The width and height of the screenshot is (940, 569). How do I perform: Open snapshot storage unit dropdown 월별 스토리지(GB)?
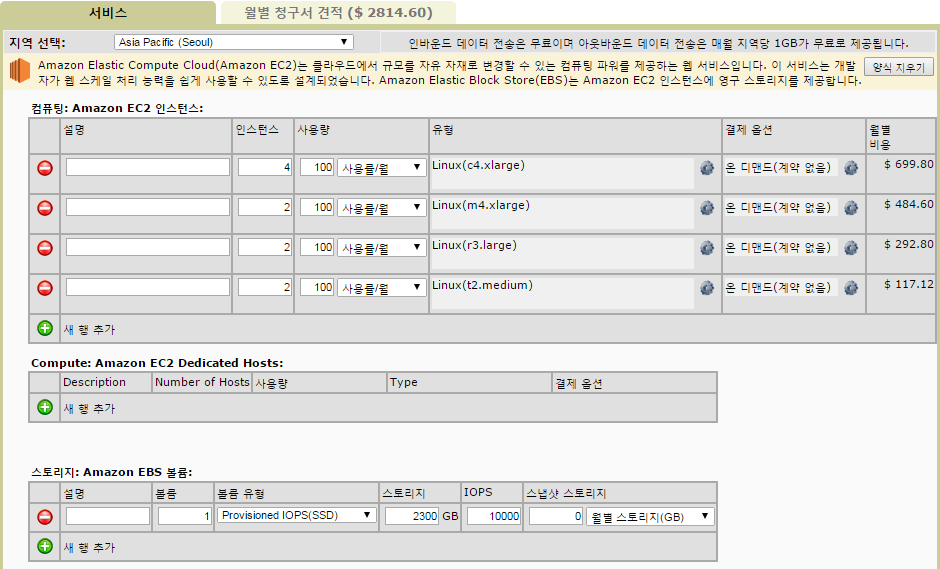(x=650, y=516)
